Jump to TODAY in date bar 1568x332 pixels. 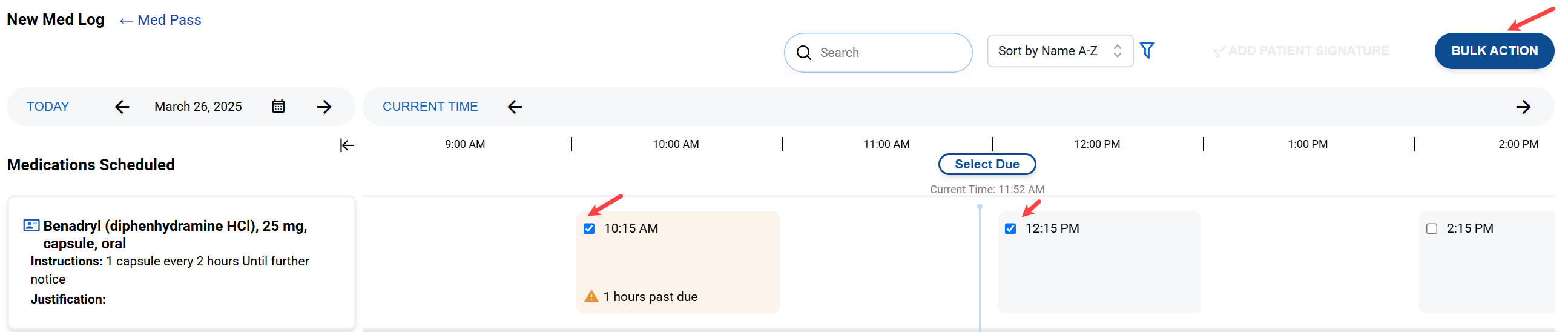pos(47,107)
